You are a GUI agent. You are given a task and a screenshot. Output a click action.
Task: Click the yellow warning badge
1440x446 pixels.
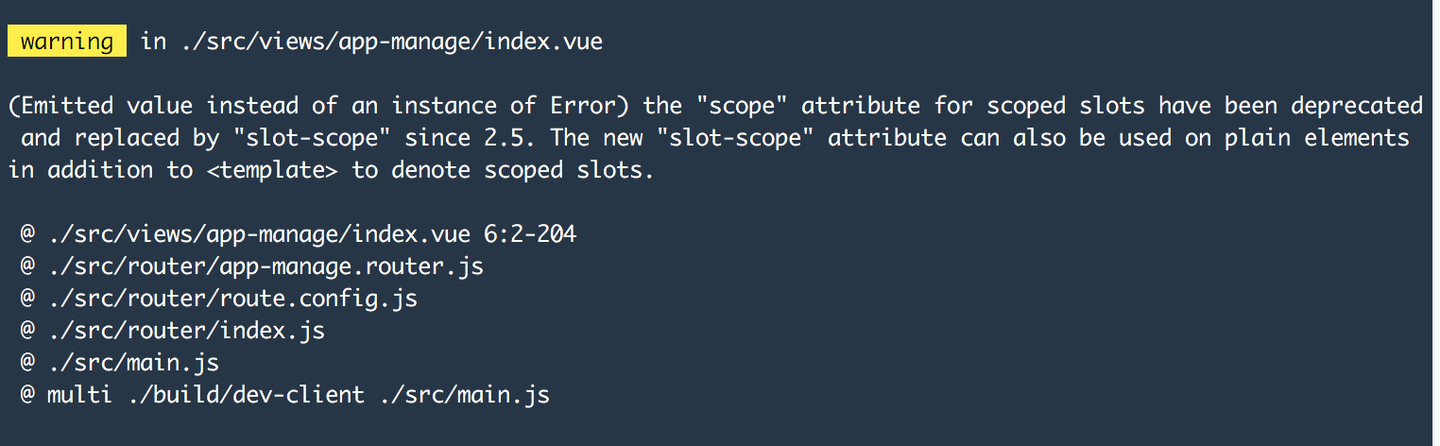click(x=67, y=42)
